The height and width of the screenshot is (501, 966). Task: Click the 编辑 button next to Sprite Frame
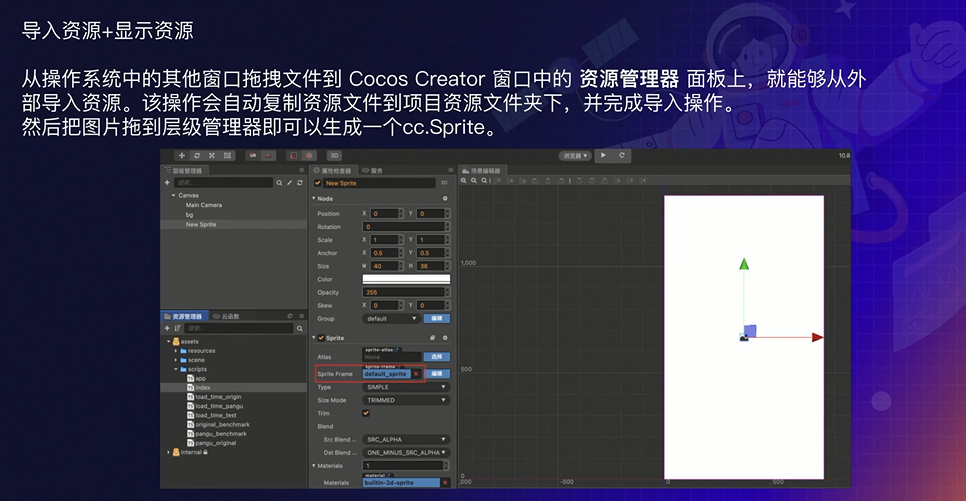pyautogui.click(x=437, y=374)
